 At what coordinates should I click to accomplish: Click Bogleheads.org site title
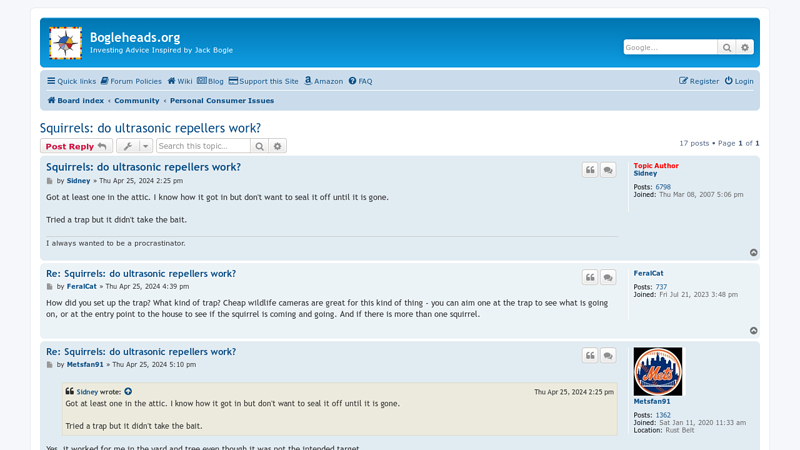click(135, 37)
